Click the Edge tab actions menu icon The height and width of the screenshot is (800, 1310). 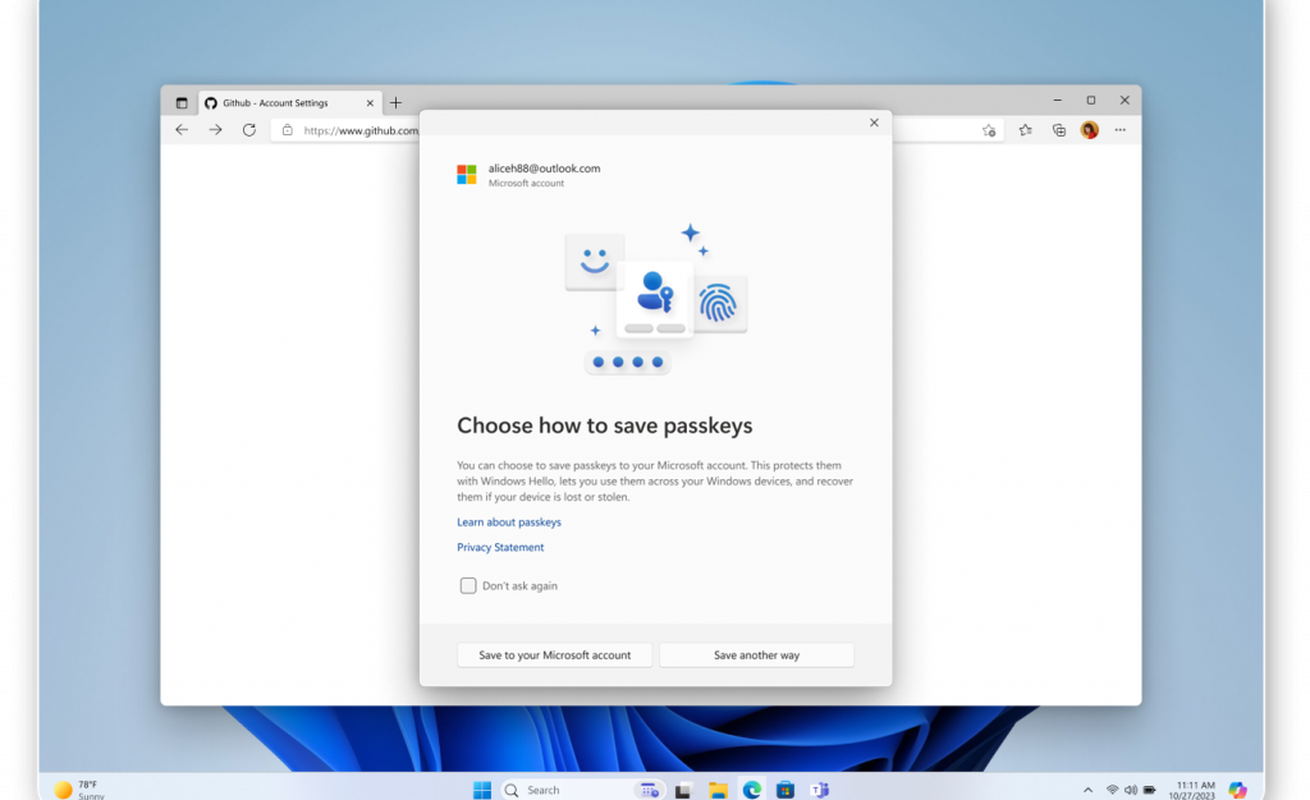(x=181, y=103)
